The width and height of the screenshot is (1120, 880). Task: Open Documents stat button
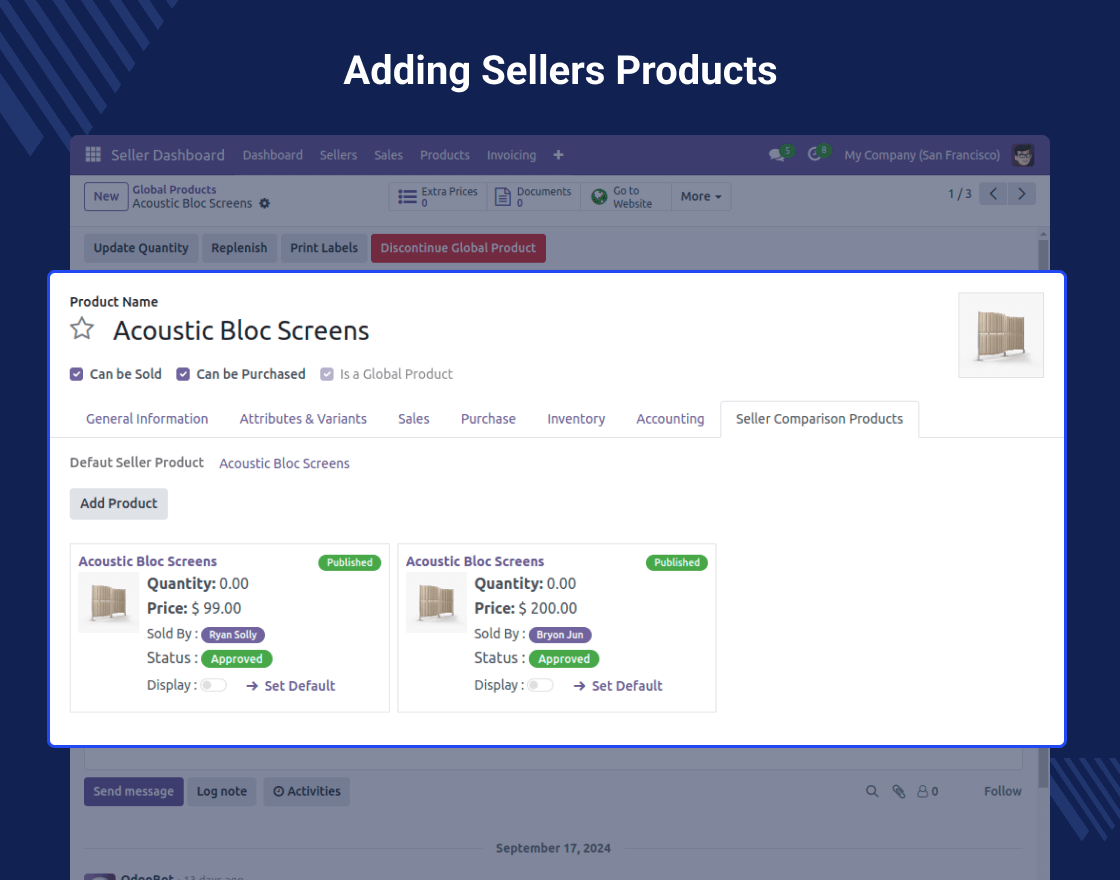coord(534,196)
